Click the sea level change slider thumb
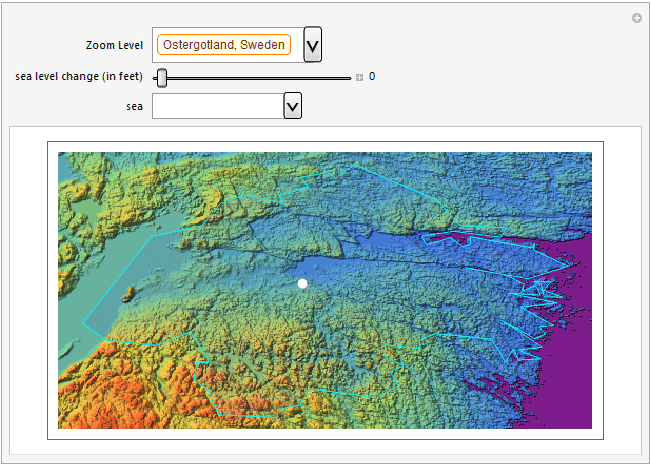This screenshot has height=466, width=651. (162, 77)
